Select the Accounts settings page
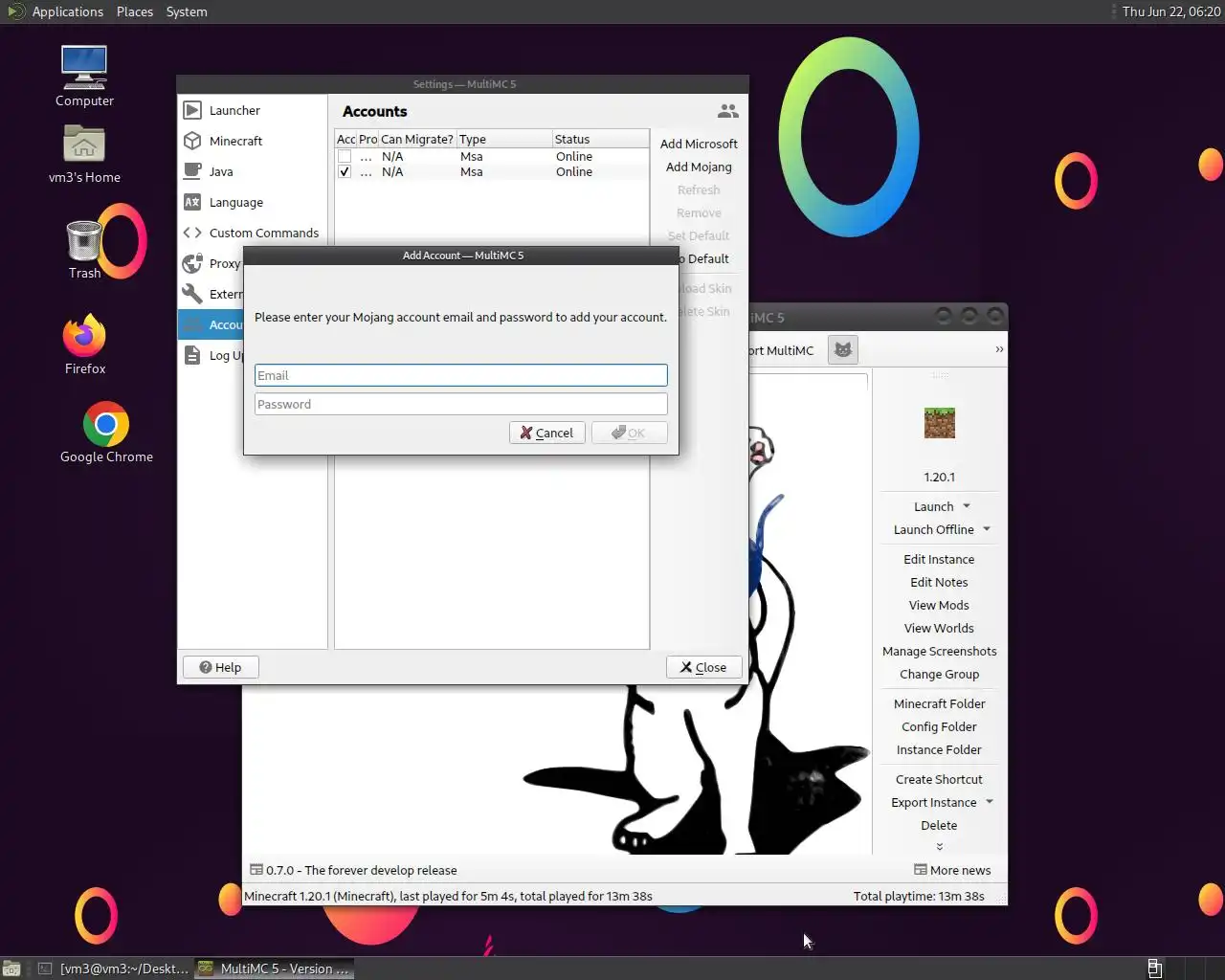 click(212, 324)
